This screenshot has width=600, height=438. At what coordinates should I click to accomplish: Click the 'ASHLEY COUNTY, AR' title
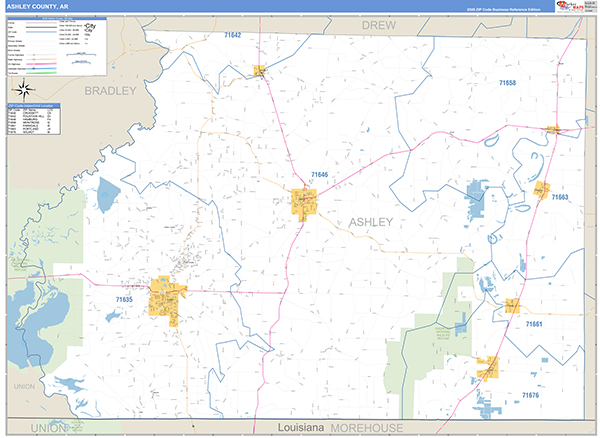pos(38,7)
